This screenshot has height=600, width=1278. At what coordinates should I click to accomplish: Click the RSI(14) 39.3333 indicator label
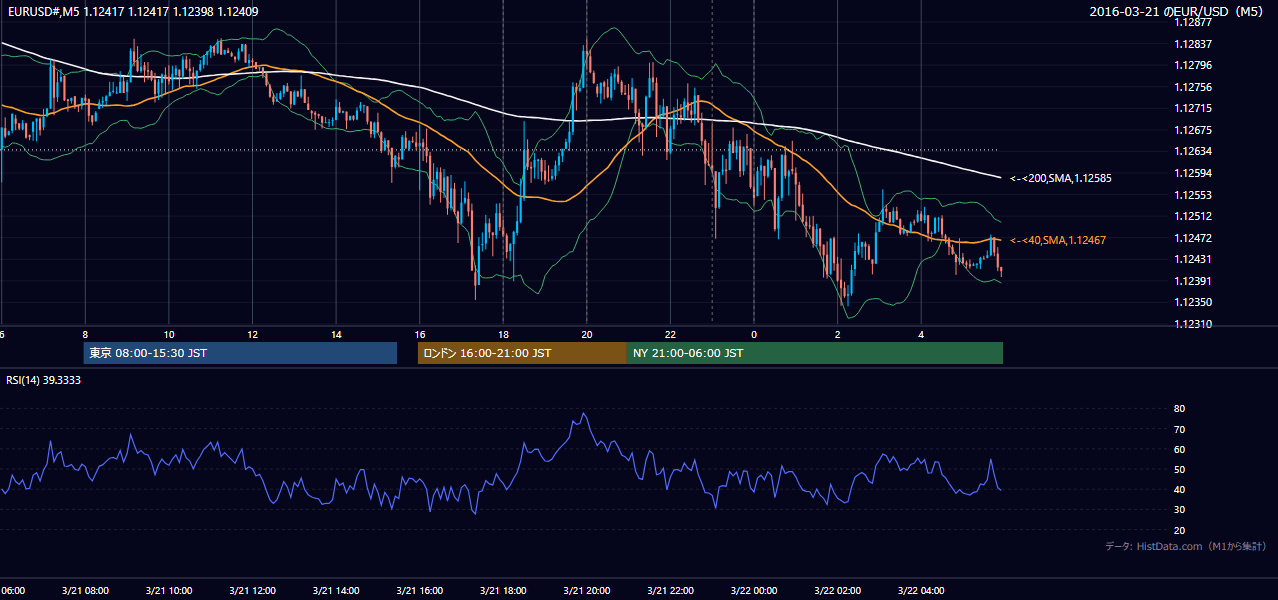pos(44,380)
